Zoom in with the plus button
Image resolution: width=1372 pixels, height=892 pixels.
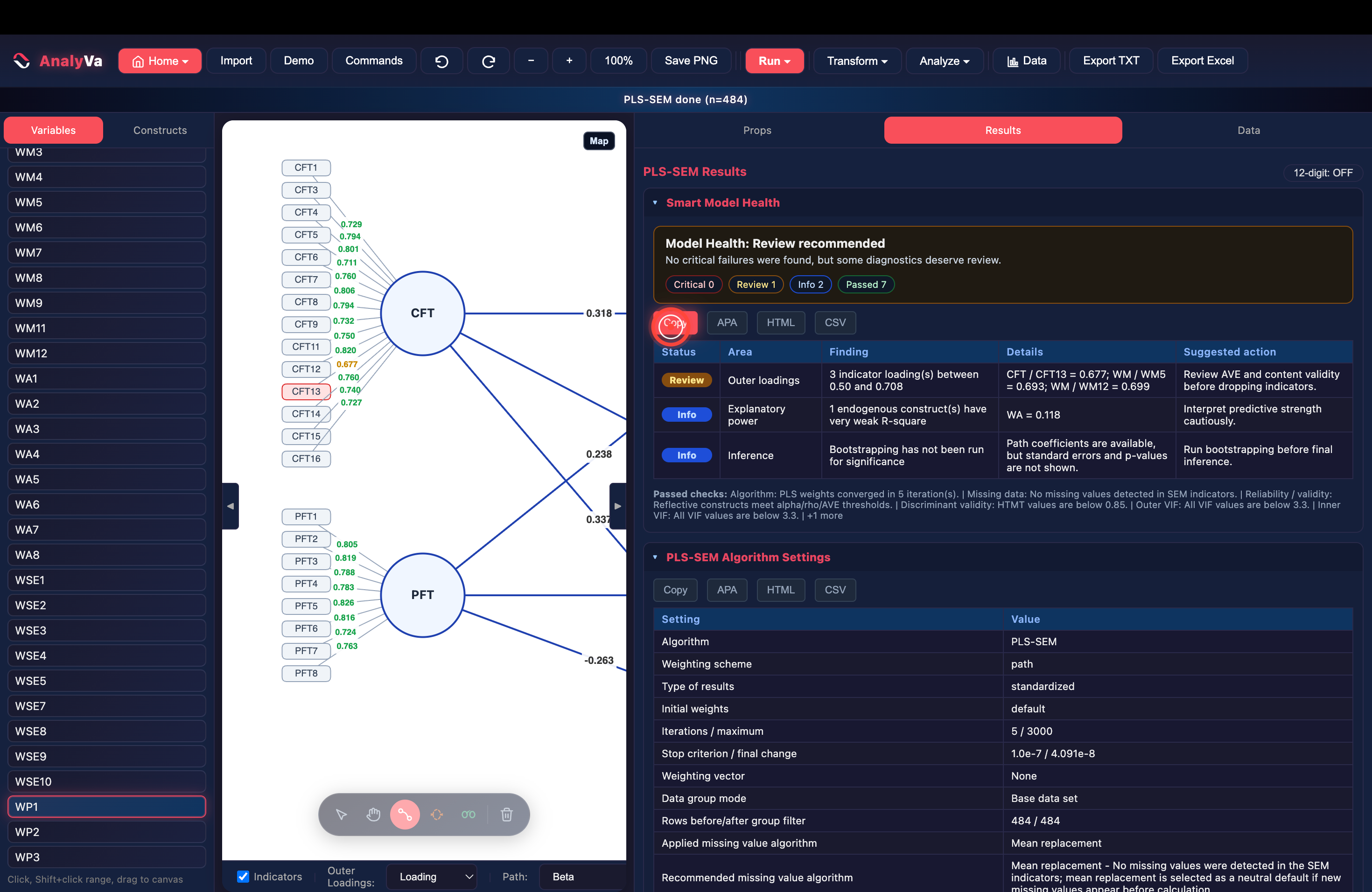569,61
